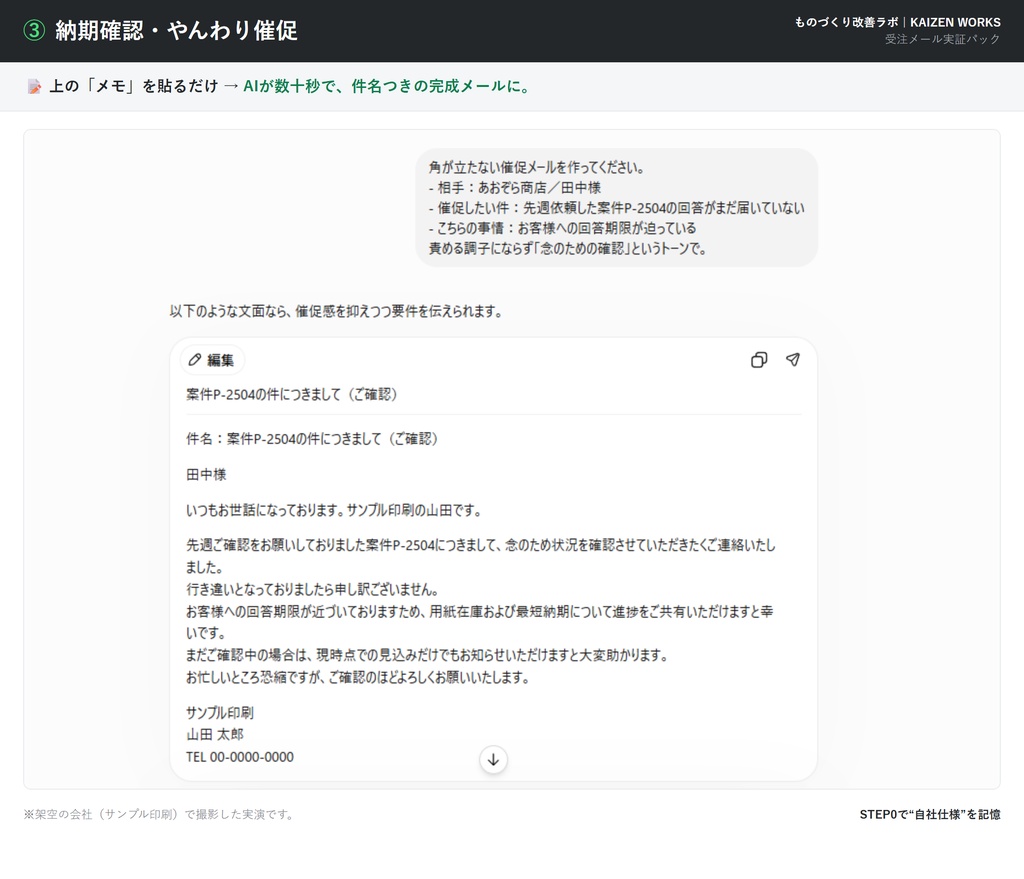This screenshot has width=1024, height=879.
Task: Click the line まだご確認中の場合は
Action: tap(427, 655)
